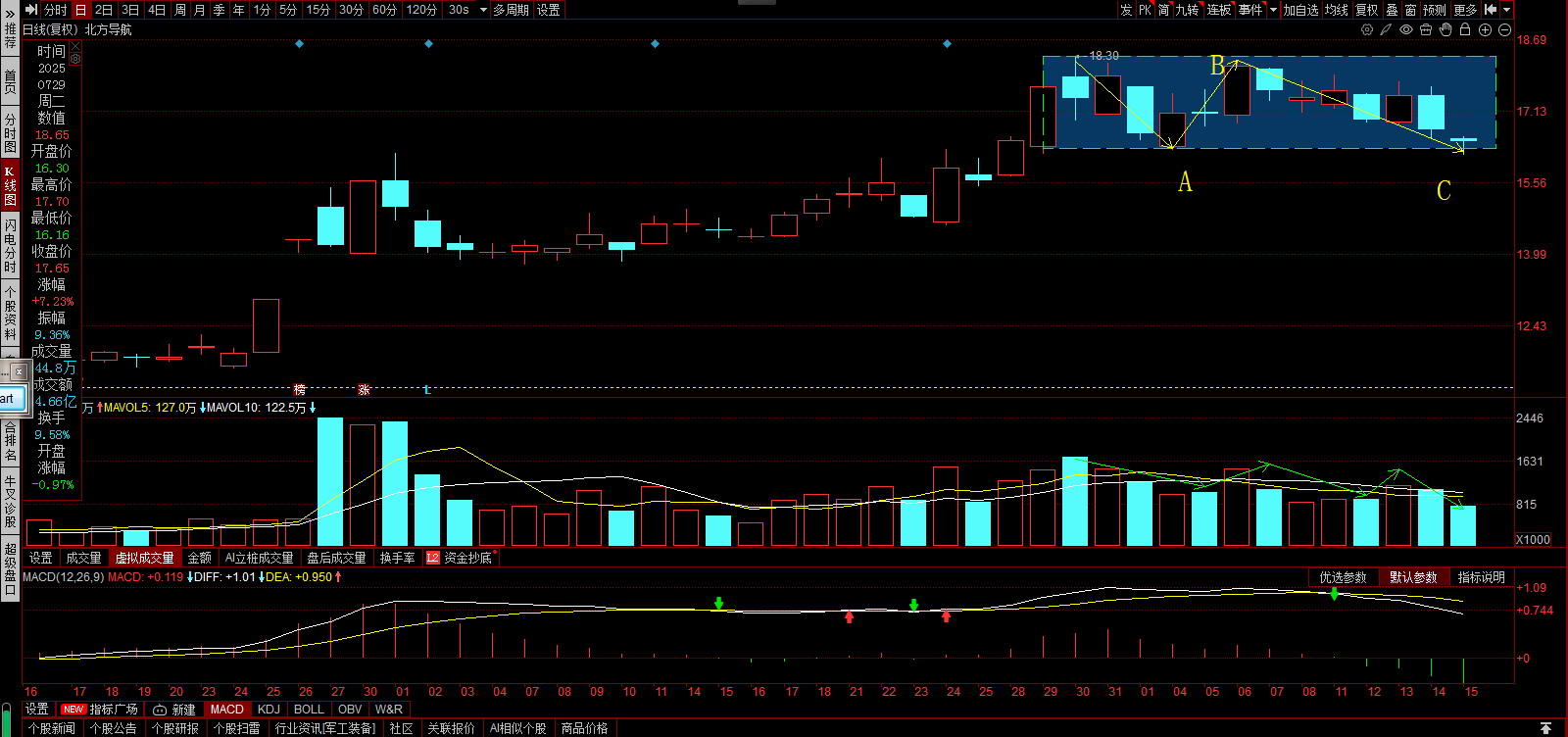This screenshot has height=737, width=1568.
Task: Click the L marker on chart baseline
Action: coord(427,390)
